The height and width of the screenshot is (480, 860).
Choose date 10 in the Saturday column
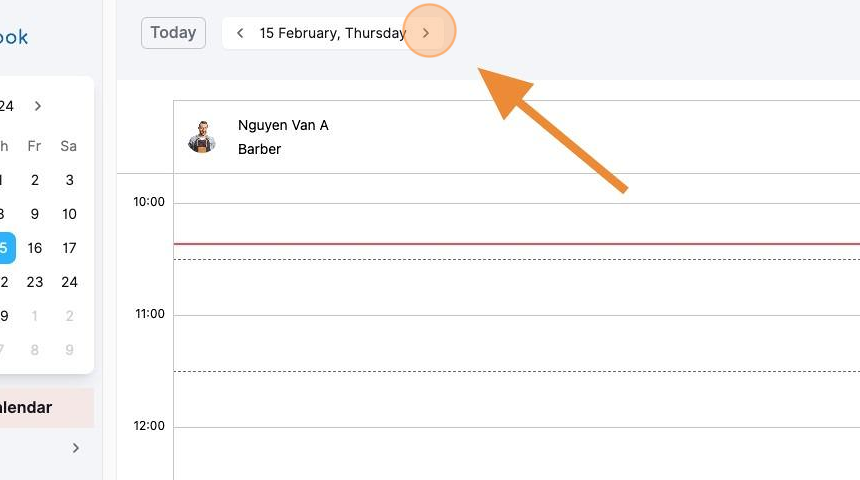pos(69,214)
